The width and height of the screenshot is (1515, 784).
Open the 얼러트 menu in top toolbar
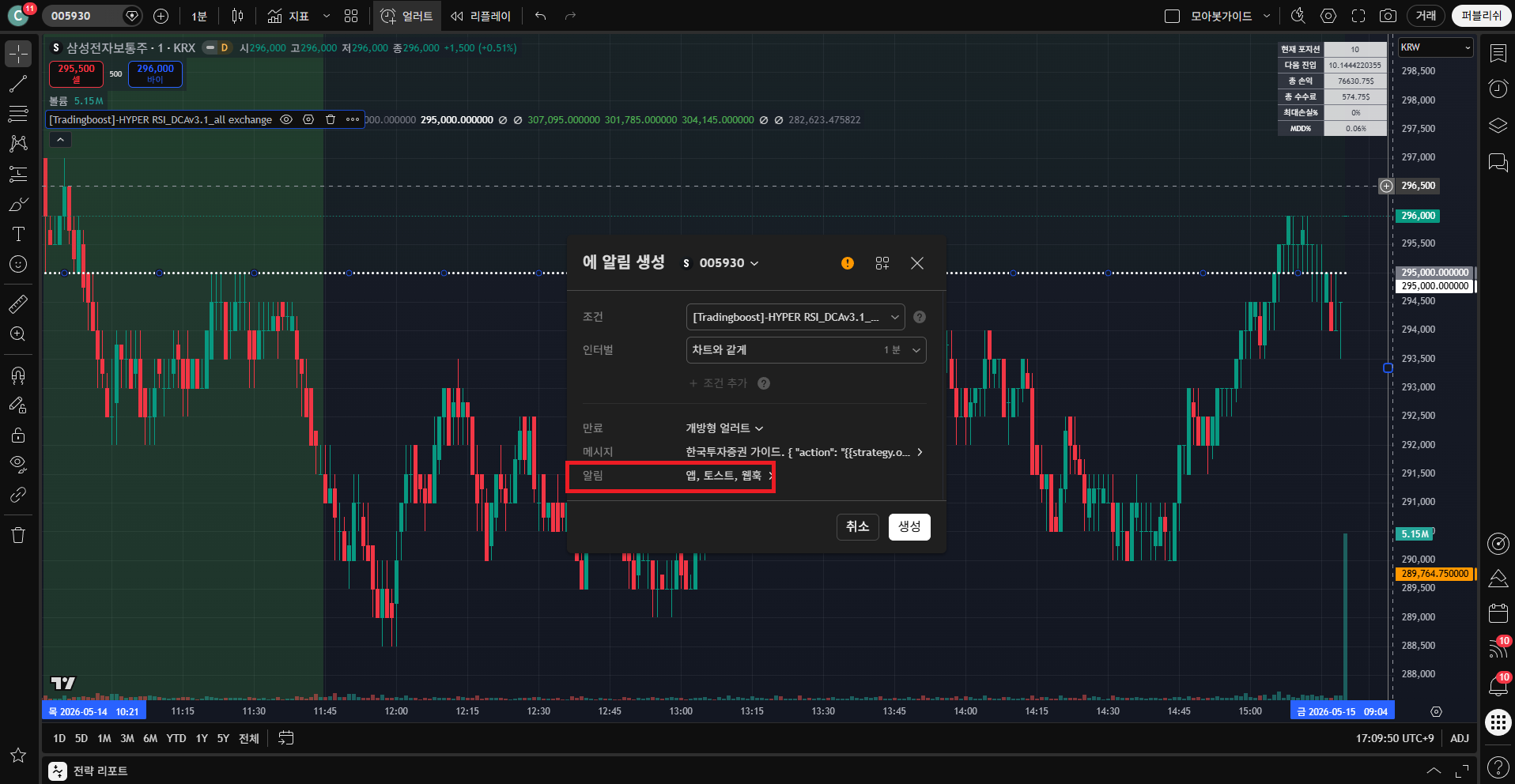click(x=407, y=16)
